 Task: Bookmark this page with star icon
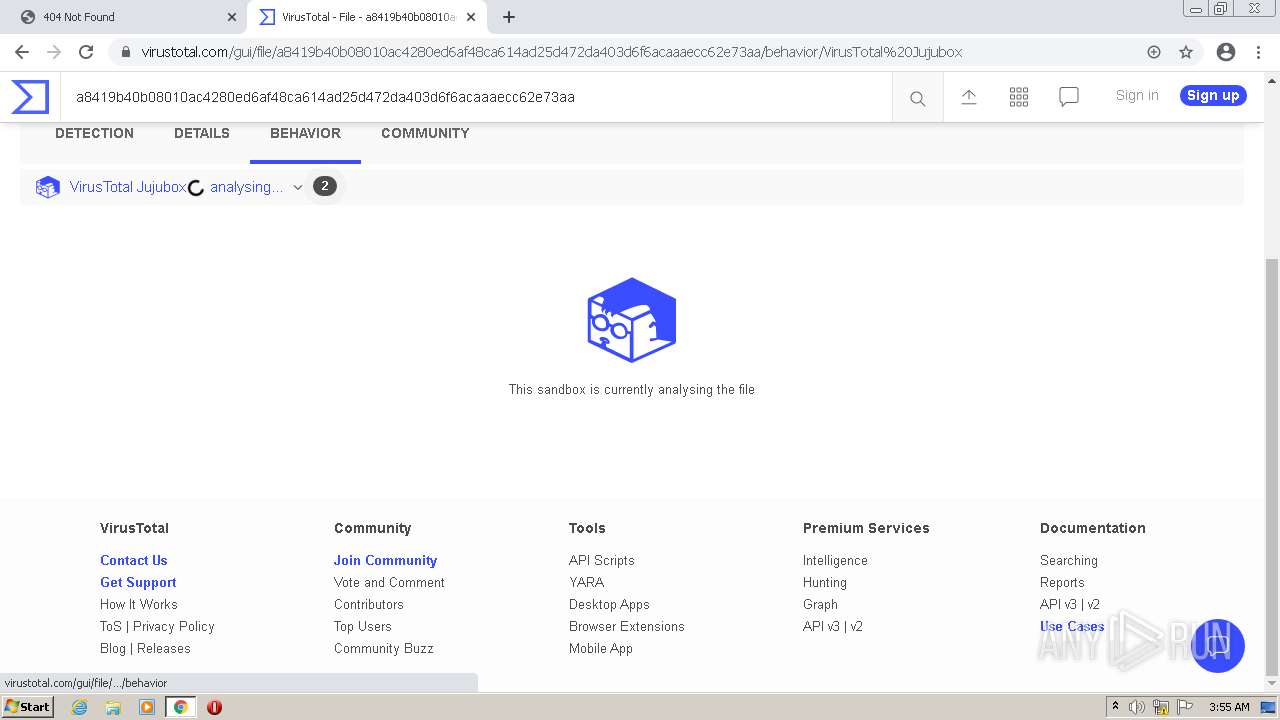click(x=1186, y=52)
